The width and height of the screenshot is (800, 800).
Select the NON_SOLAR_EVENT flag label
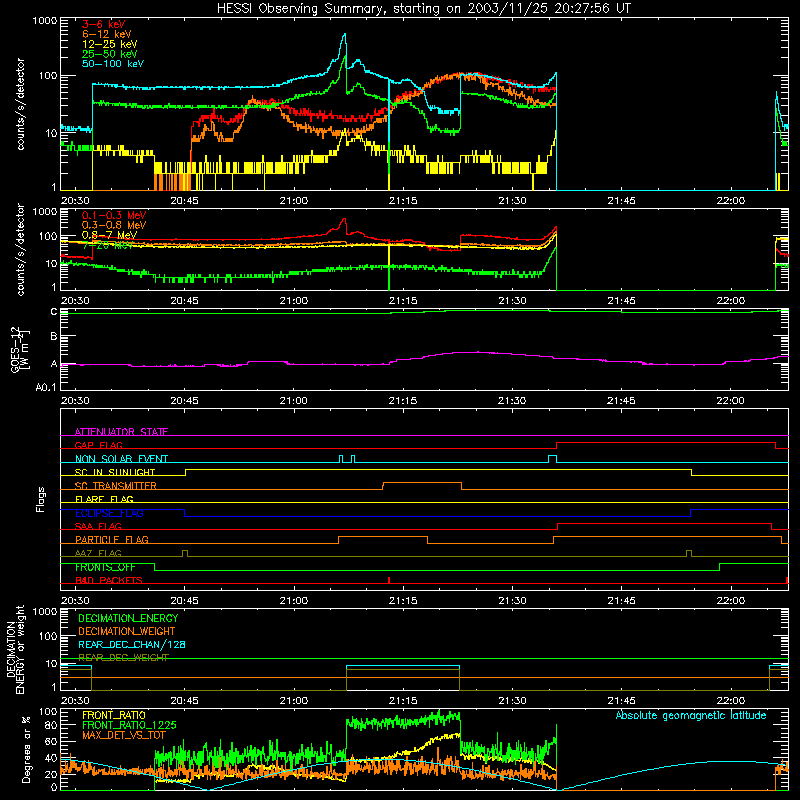point(121,459)
